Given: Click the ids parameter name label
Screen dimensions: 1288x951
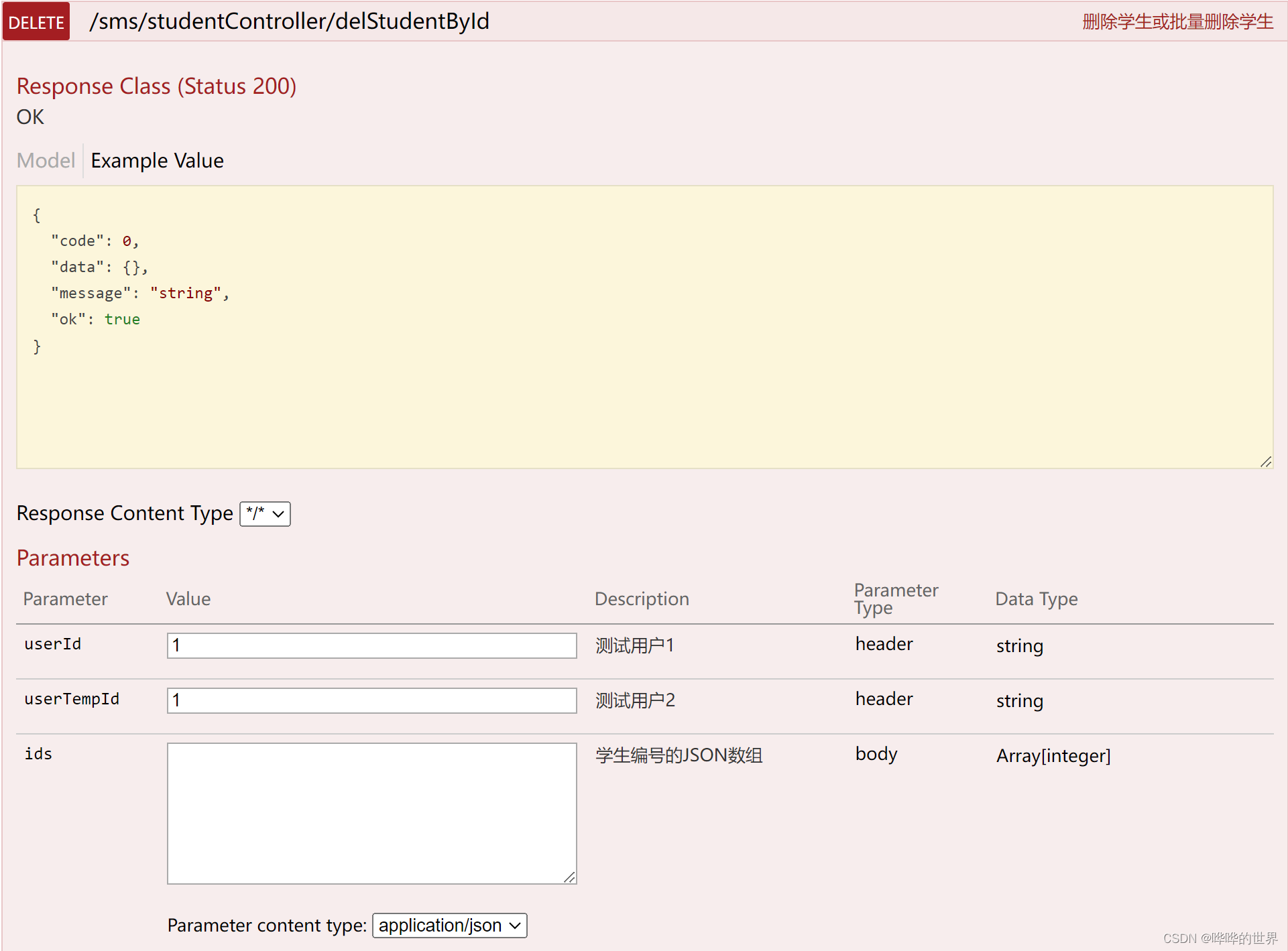Looking at the screenshot, I should 38,754.
